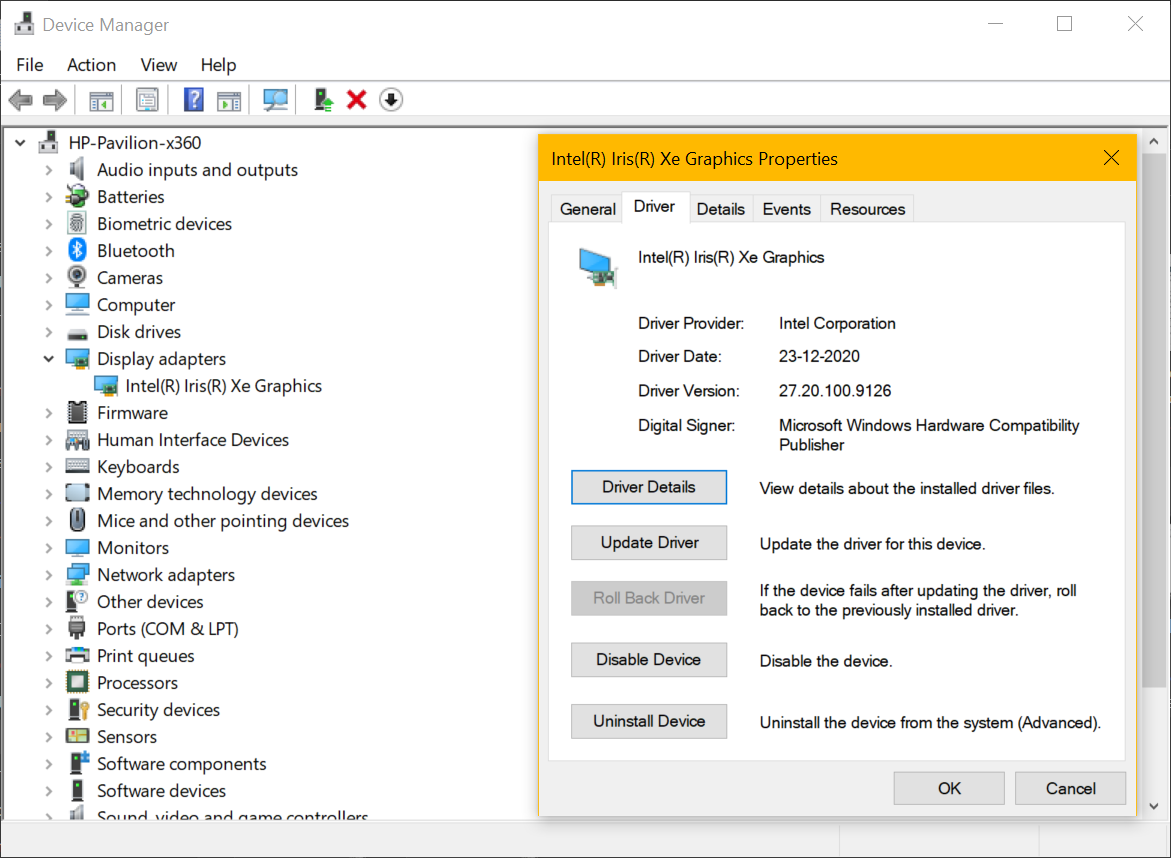This screenshot has width=1171, height=858.
Task: Collapse the Display adapters category
Action: 49,358
